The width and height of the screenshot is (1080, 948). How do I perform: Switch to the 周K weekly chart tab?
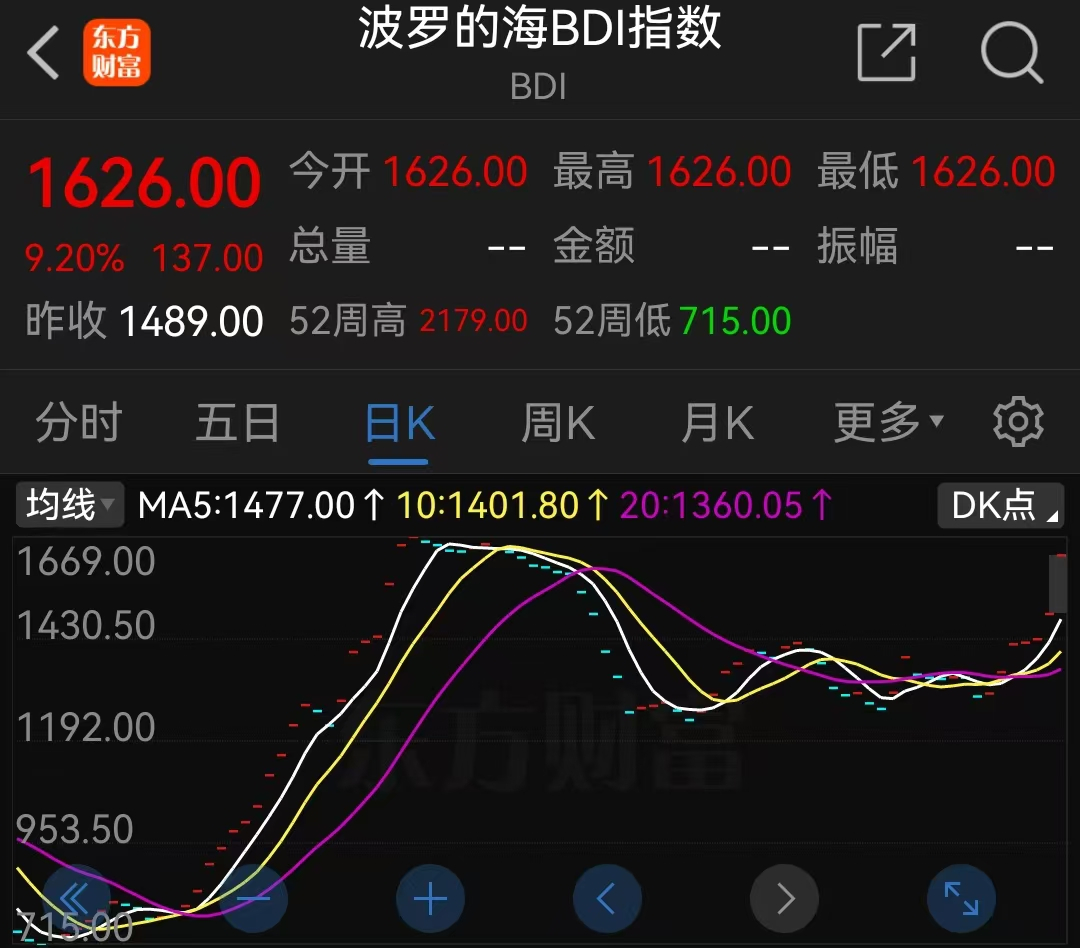coord(557,421)
